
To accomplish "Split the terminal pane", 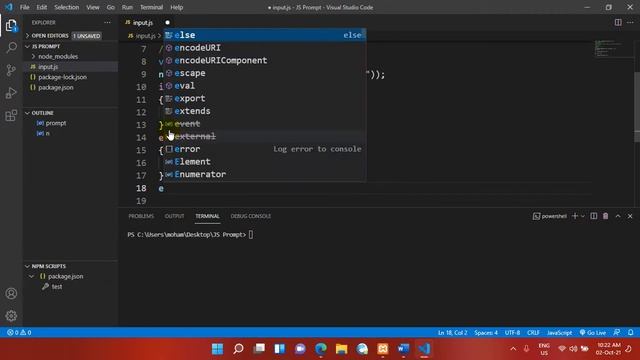I will 593,216.
